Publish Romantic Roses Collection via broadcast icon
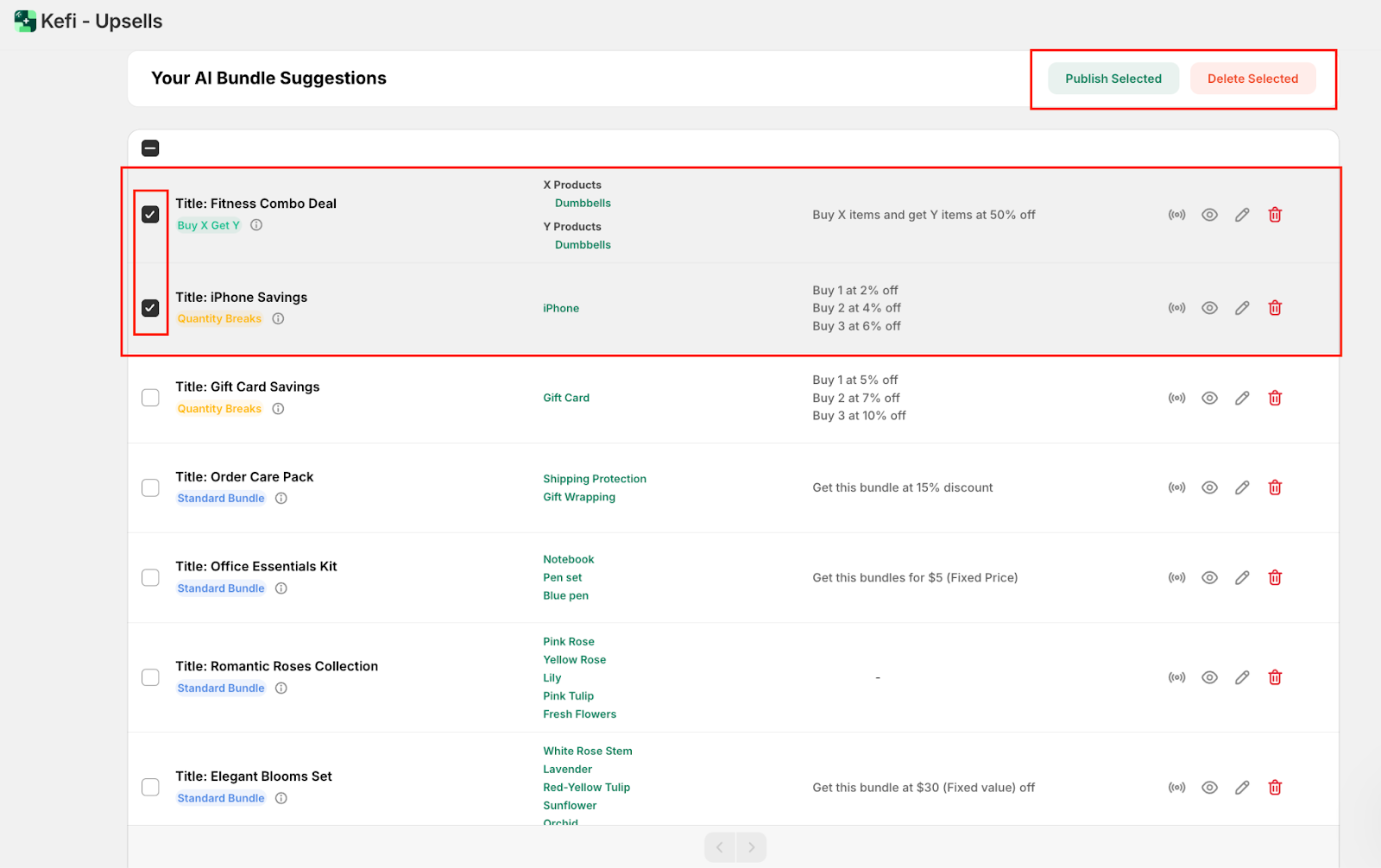This screenshot has width=1381, height=868. (1176, 677)
